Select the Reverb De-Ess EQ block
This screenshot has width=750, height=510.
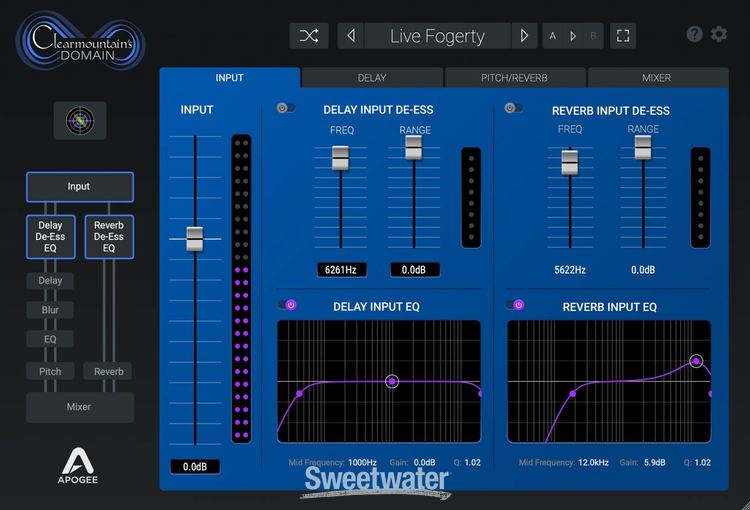109,237
